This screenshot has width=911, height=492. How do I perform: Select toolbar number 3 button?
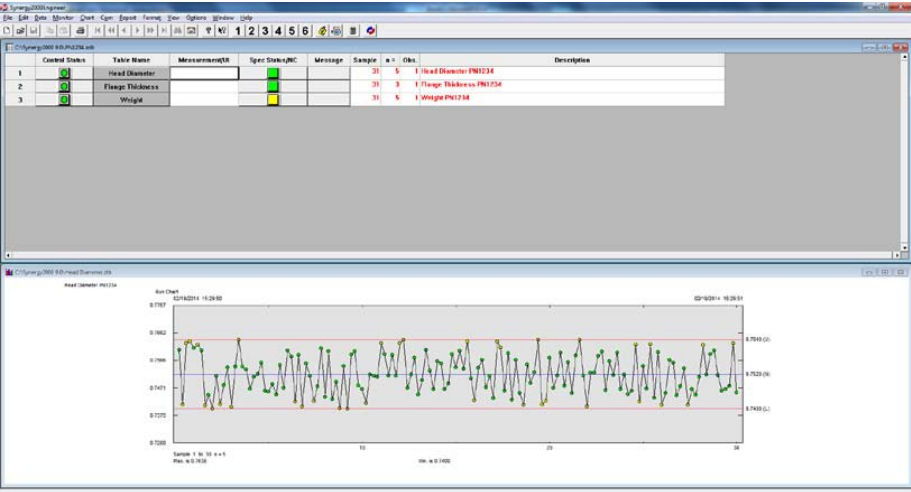click(x=265, y=31)
